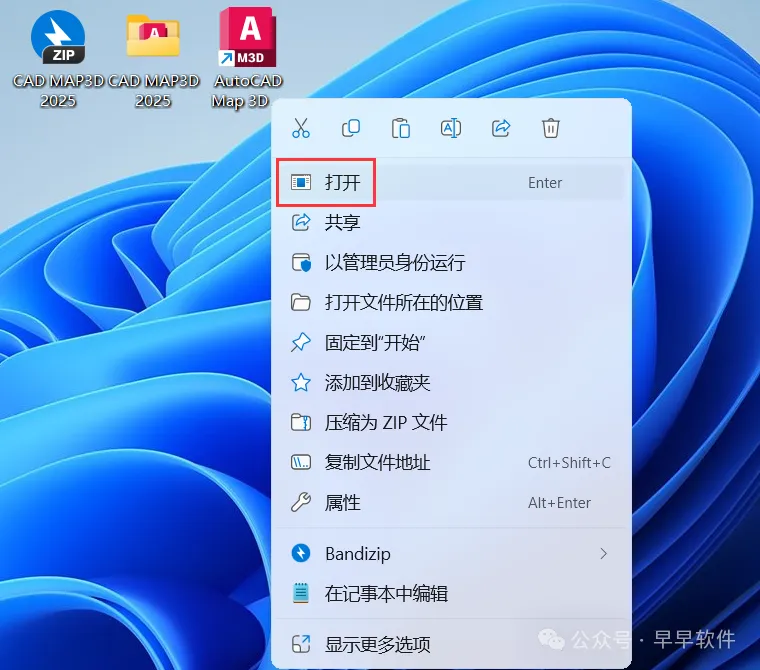Click the Share icon in top icon row
Image resolution: width=760 pixels, height=670 pixels.
501,128
